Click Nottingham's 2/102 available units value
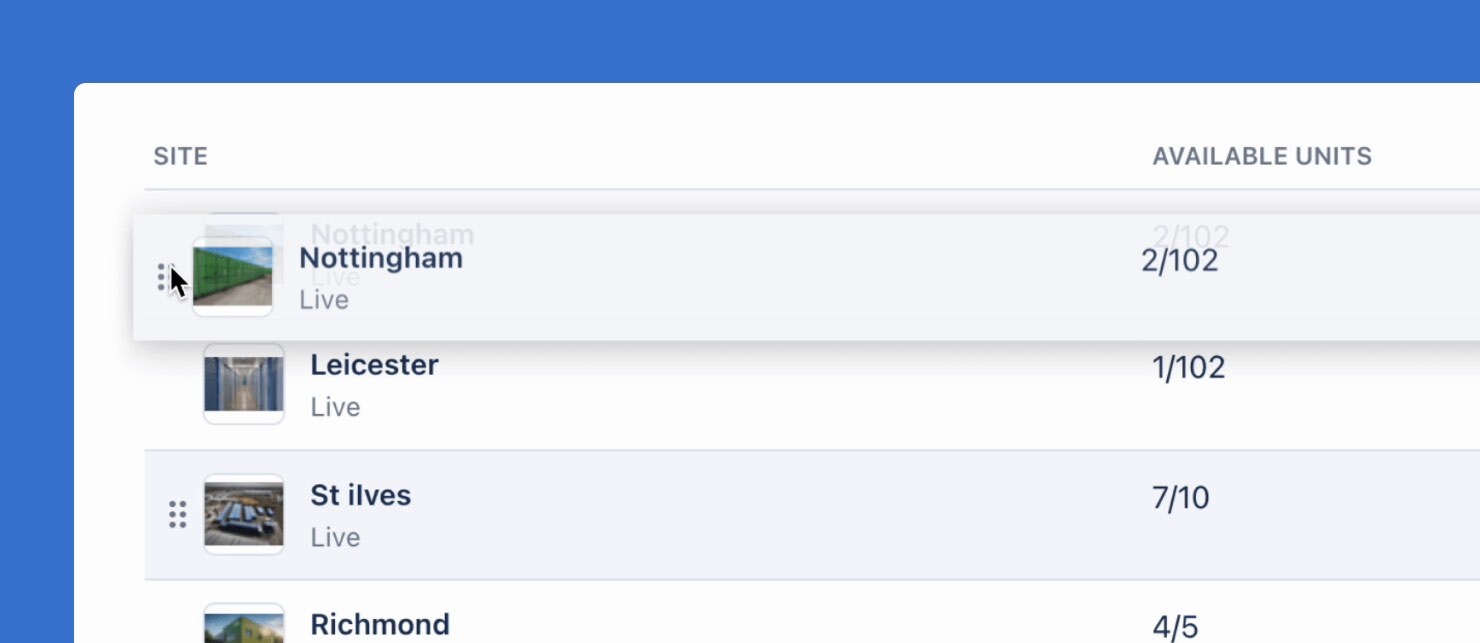The height and width of the screenshot is (643, 1480). pos(1179,261)
